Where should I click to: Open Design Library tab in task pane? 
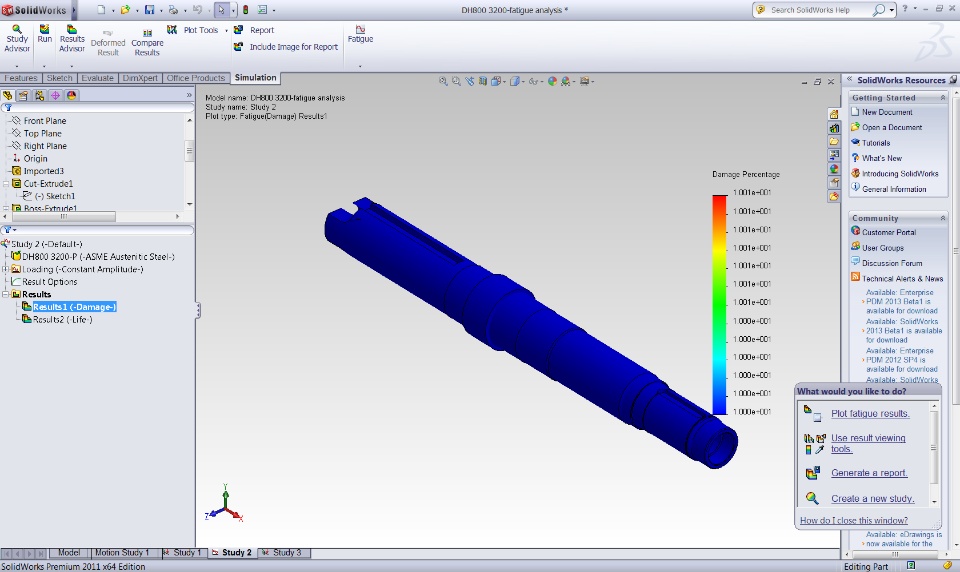[x=834, y=128]
